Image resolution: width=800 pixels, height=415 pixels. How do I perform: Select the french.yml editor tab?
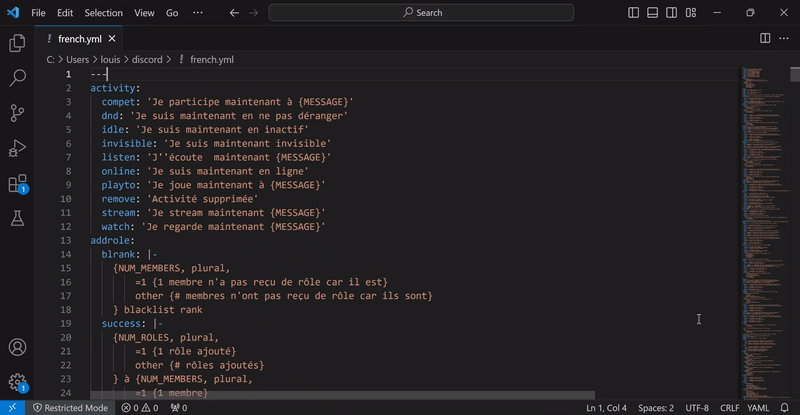(79, 39)
